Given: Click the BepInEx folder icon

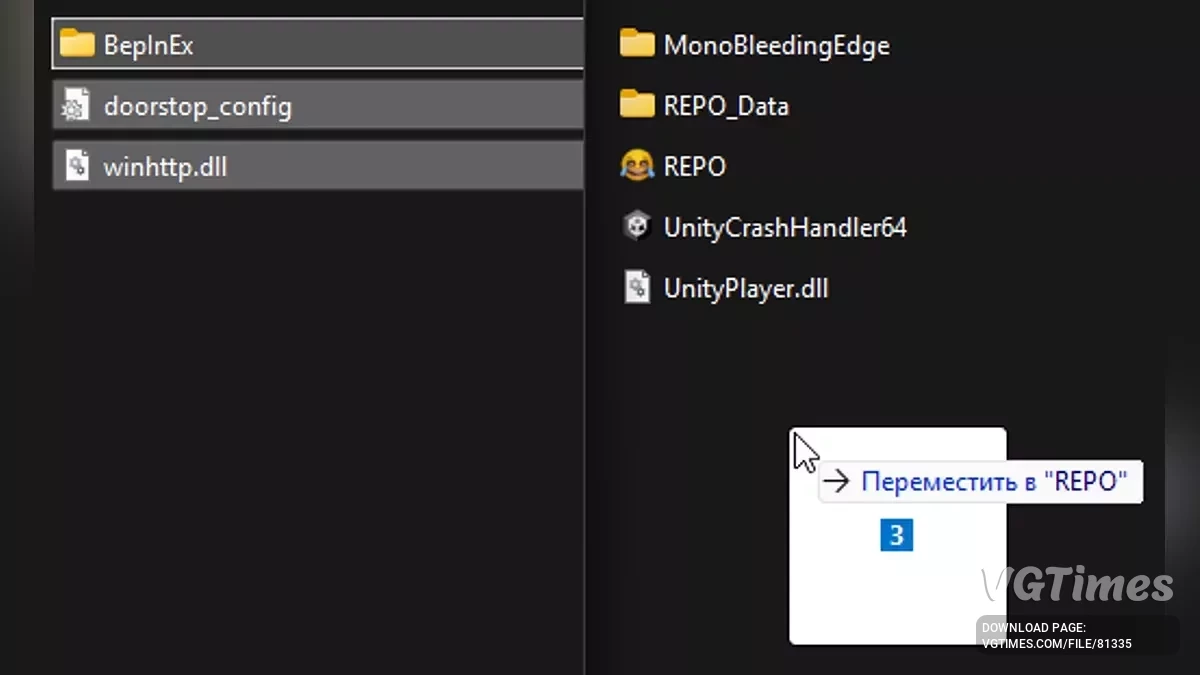Looking at the screenshot, I should (77, 45).
